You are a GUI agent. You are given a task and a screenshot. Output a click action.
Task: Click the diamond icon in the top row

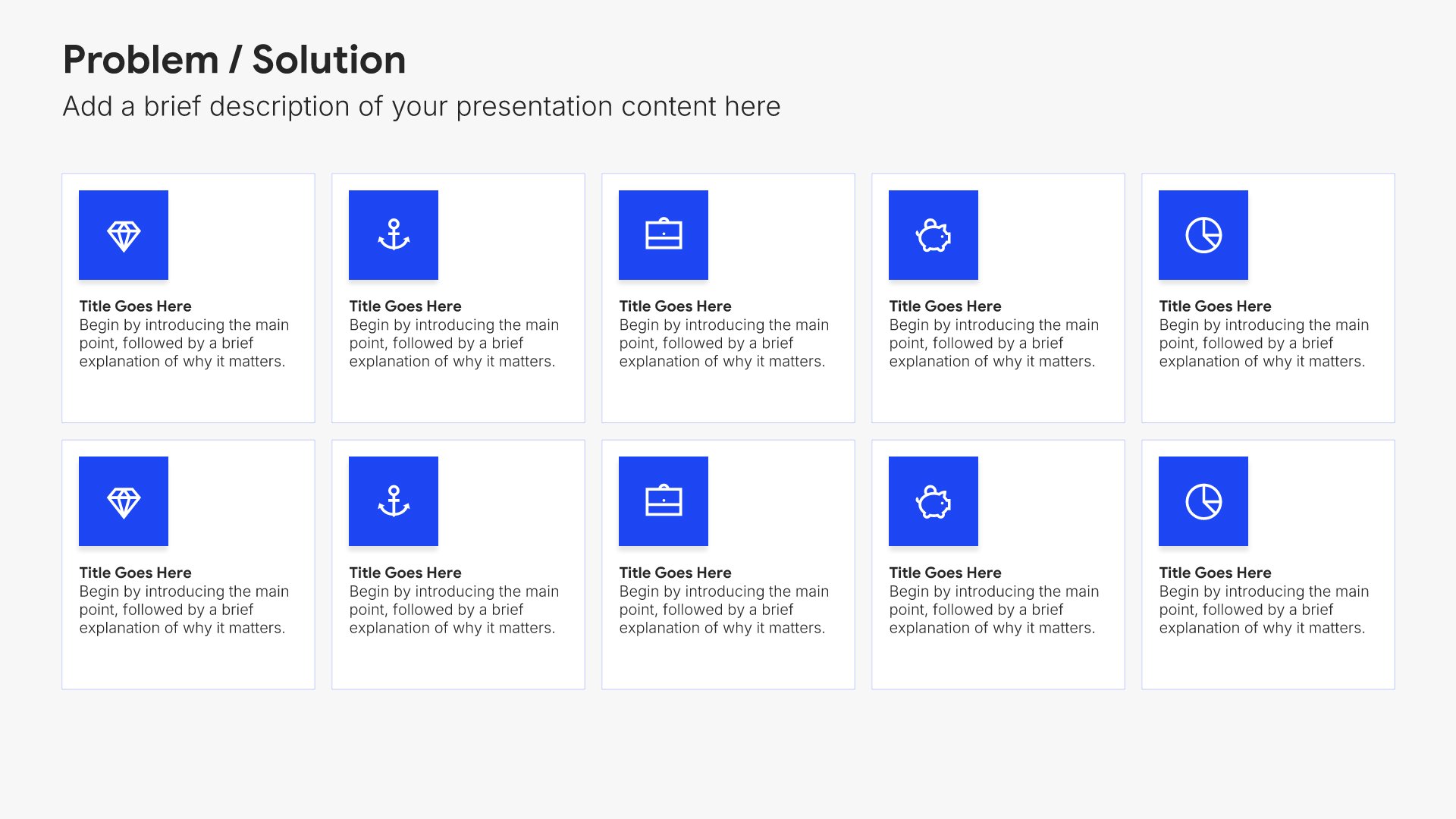click(x=124, y=235)
